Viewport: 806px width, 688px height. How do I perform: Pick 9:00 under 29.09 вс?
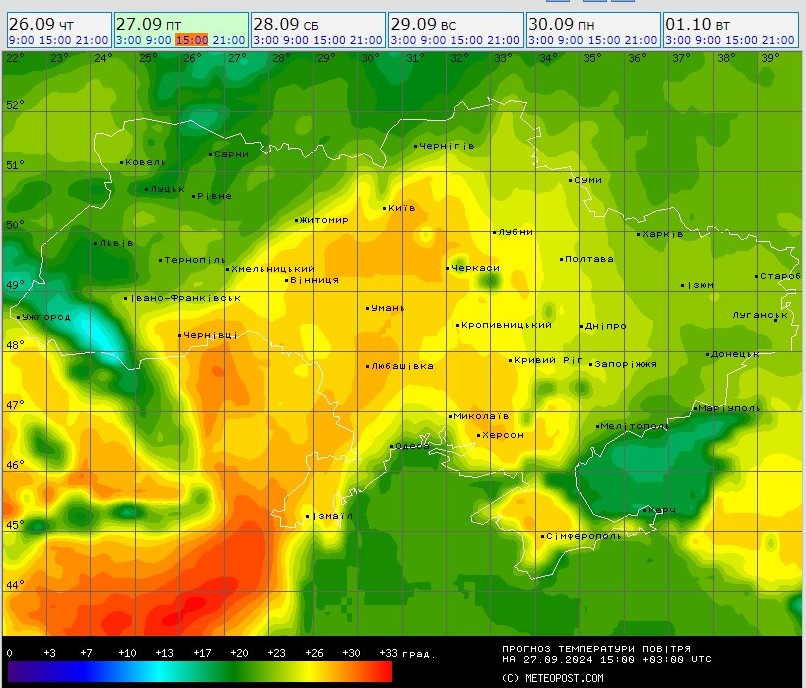pos(432,40)
